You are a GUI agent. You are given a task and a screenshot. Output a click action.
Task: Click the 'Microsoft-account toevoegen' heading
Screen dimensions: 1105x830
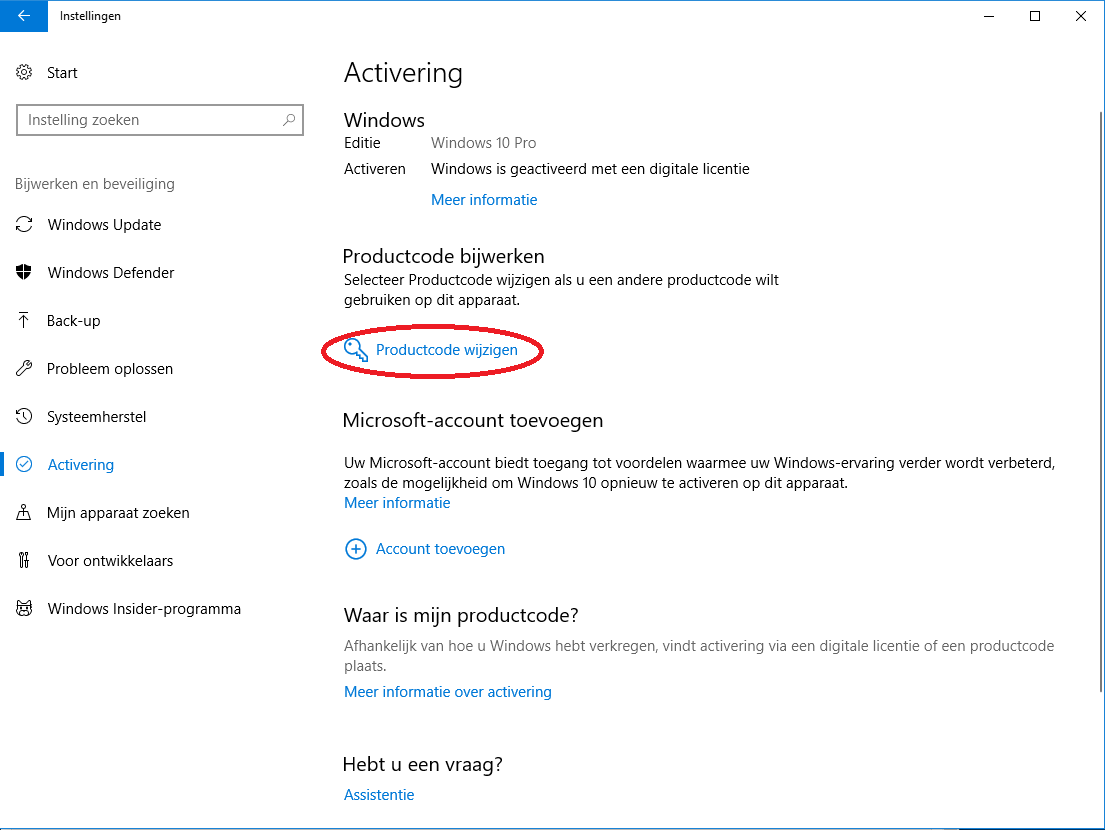473,421
